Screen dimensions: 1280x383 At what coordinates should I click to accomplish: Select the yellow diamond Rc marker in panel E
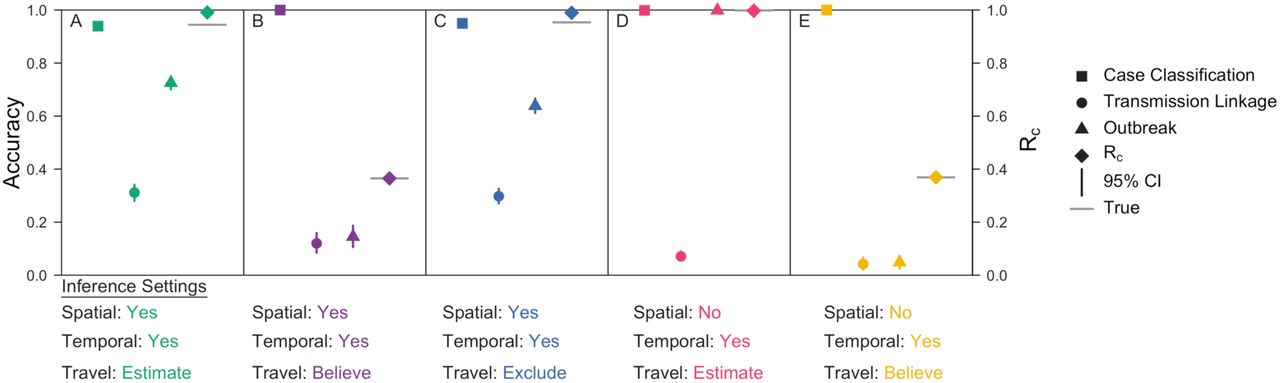click(936, 177)
